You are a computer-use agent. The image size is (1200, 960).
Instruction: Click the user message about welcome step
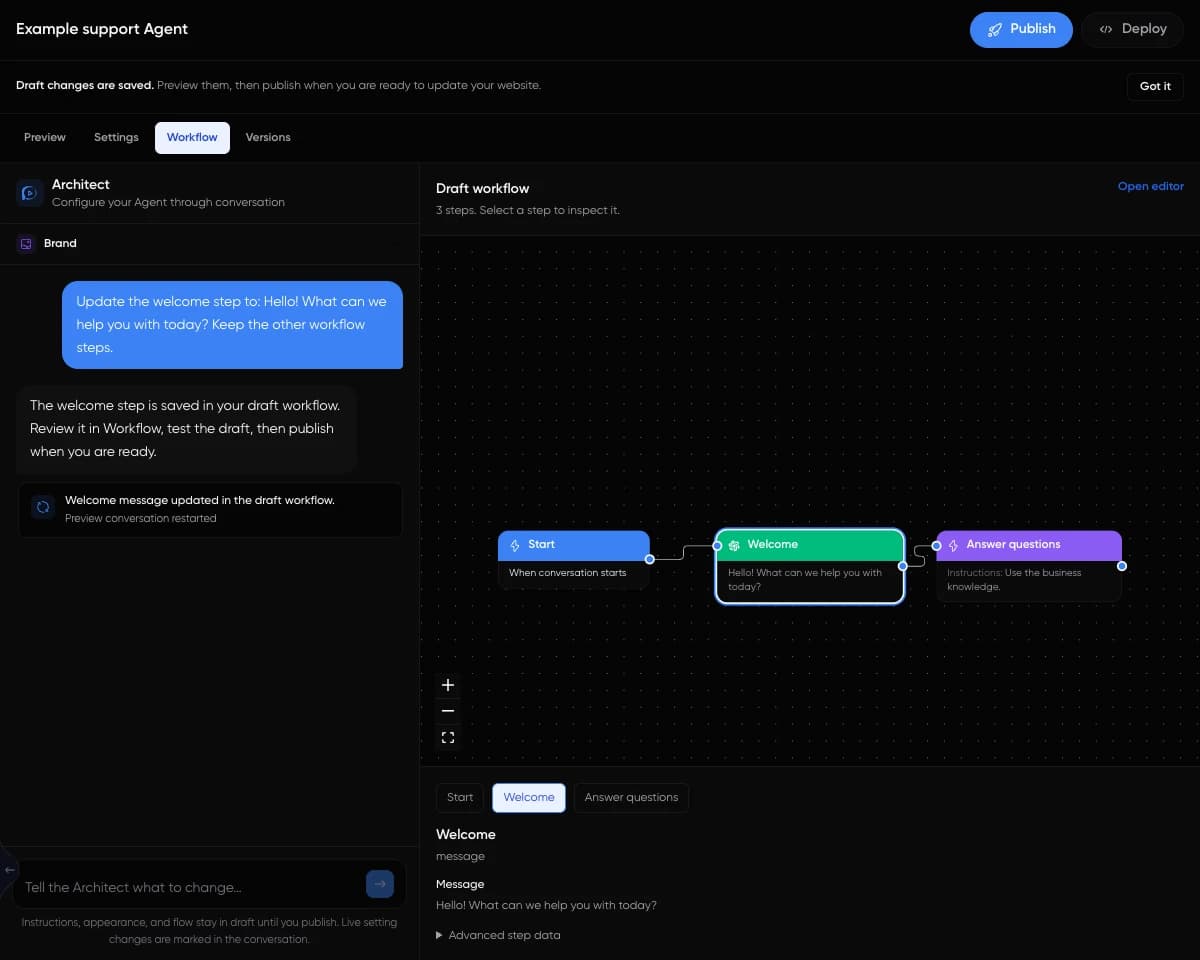233,325
